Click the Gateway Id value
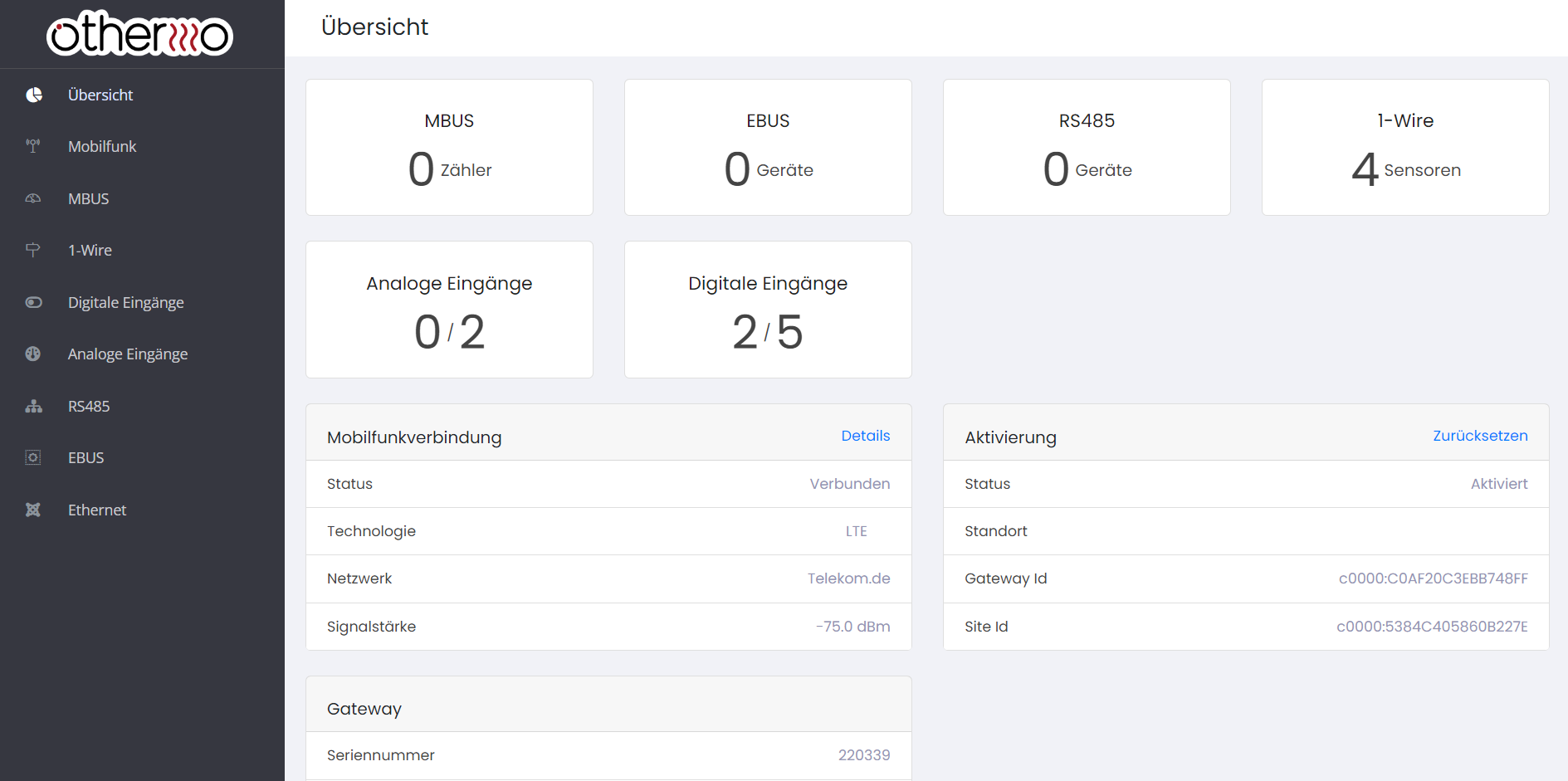 1433,578
